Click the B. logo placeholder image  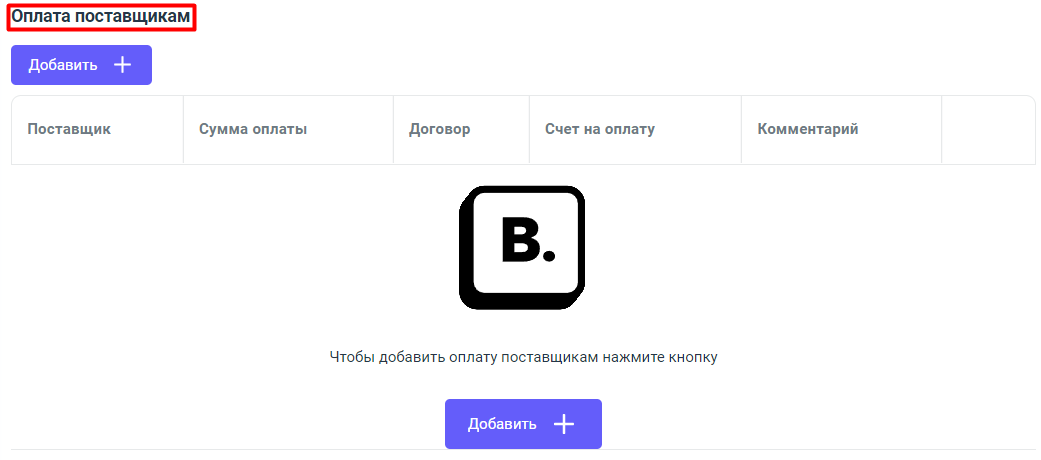pyautogui.click(x=521, y=247)
